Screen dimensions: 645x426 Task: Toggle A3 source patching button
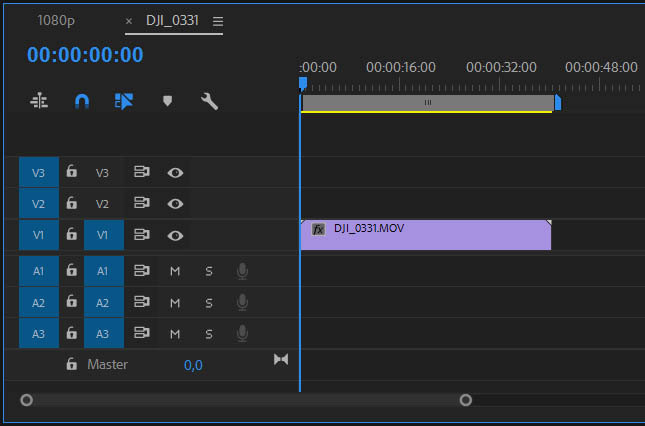(39, 333)
